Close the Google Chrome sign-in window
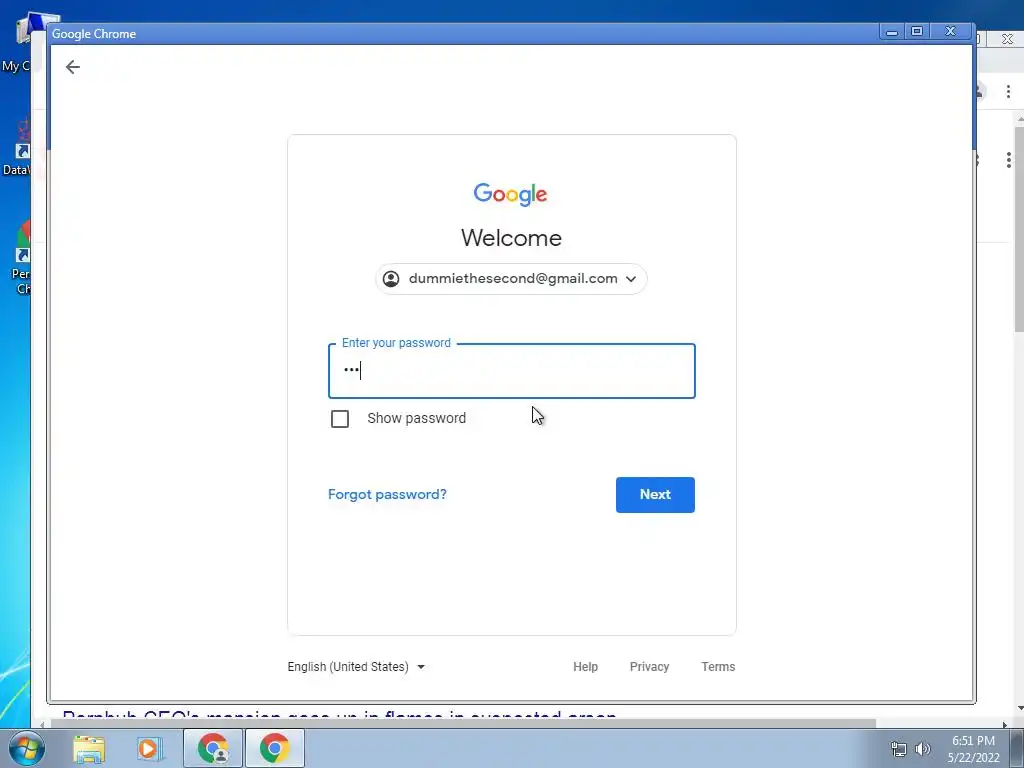The width and height of the screenshot is (1024, 768). tap(951, 31)
